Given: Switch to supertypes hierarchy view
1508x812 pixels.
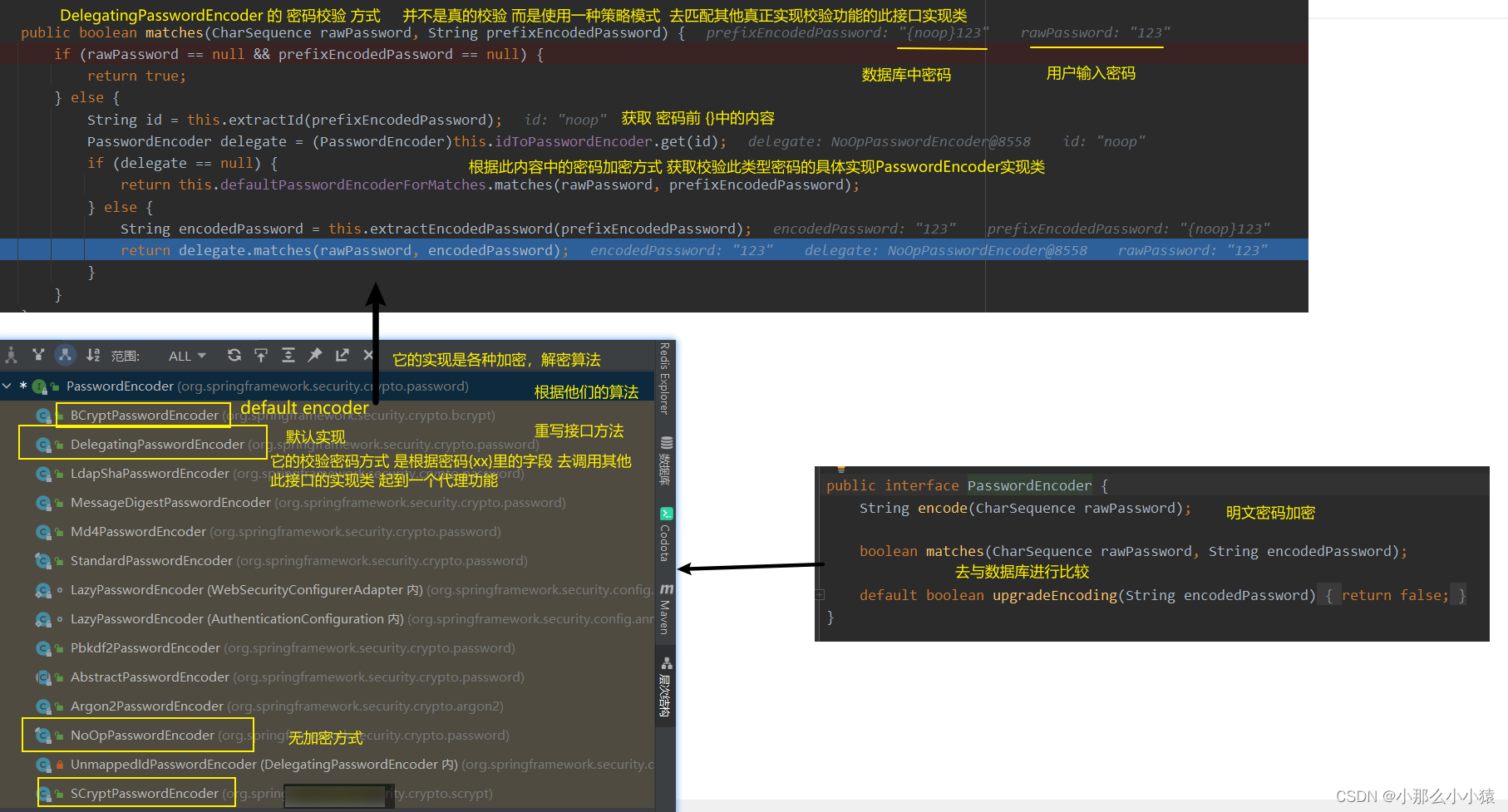Looking at the screenshot, I should tap(38, 356).
